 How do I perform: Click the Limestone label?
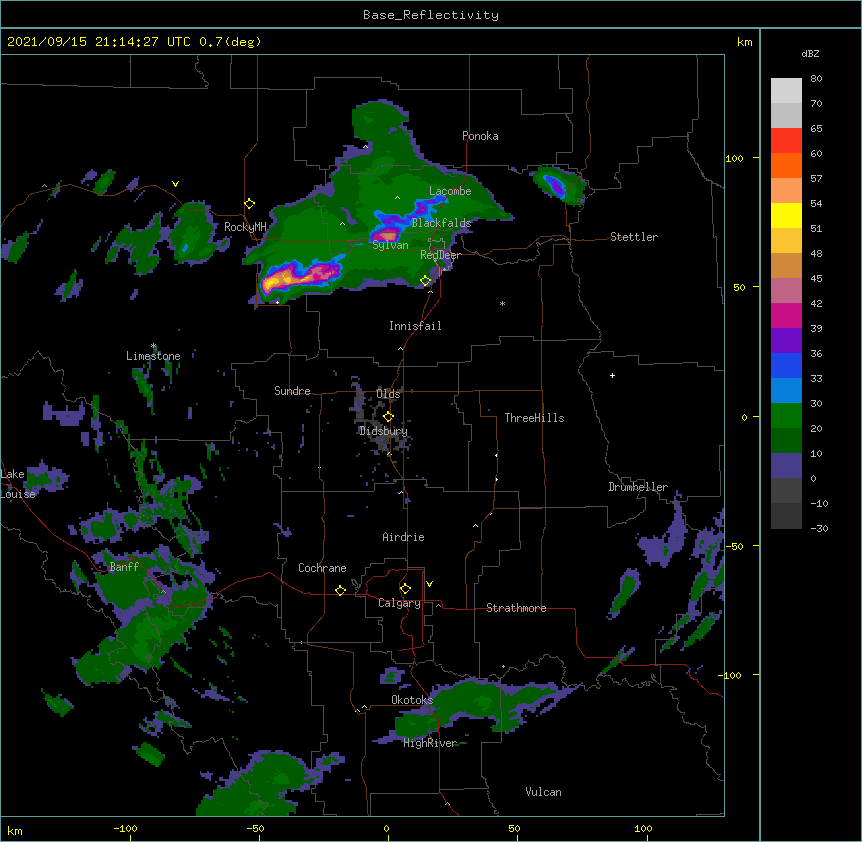pyautogui.click(x=153, y=356)
